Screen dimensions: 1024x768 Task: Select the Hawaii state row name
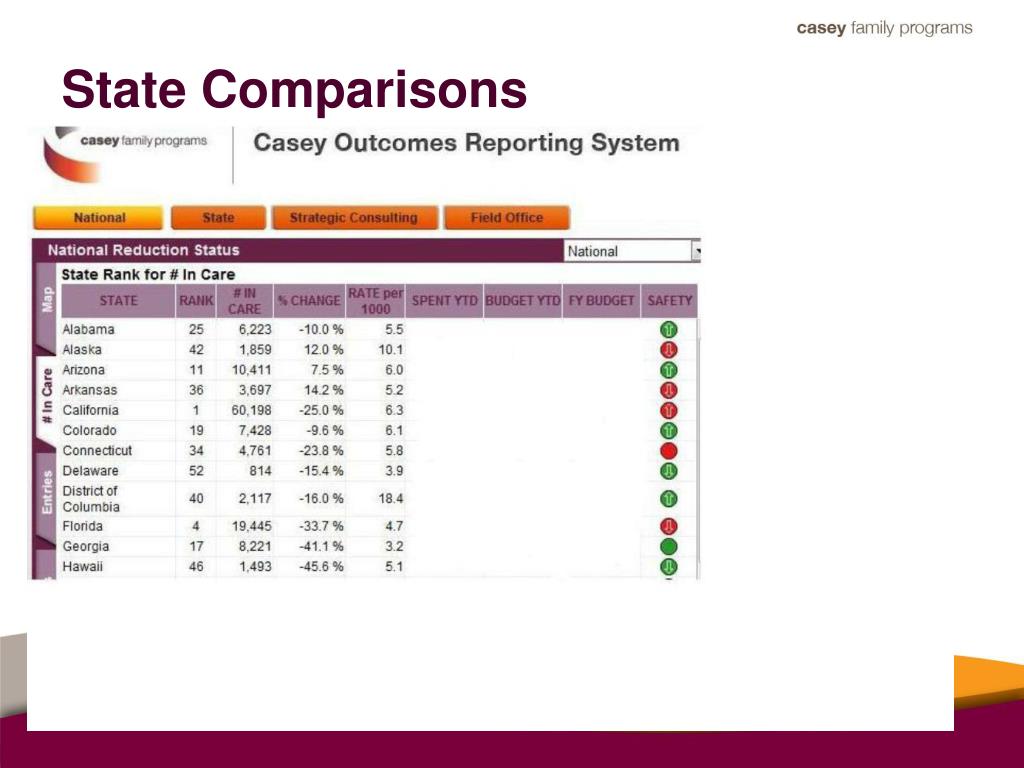click(82, 566)
